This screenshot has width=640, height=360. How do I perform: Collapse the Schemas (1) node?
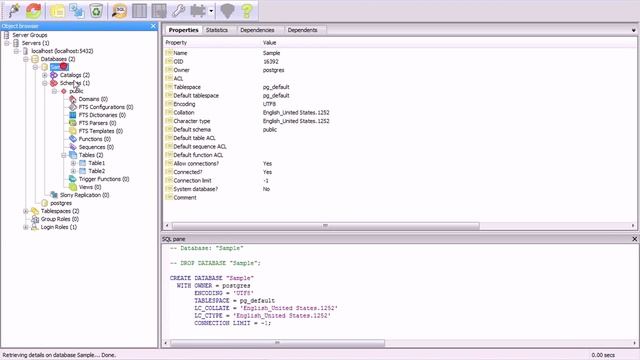[x=45, y=83]
